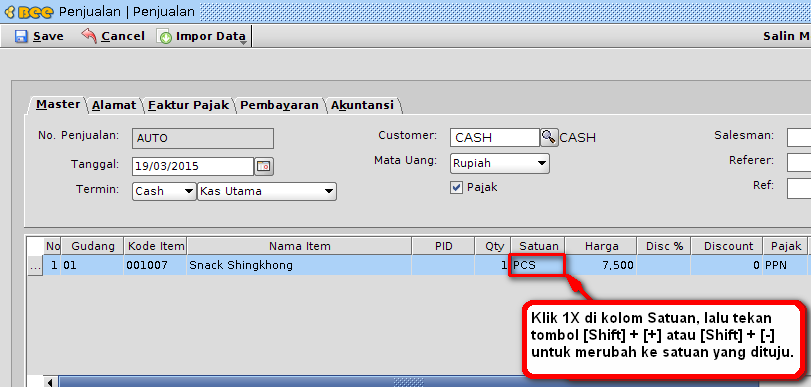The height and width of the screenshot is (387, 811).
Task: Click the Snack Shingkhong item name cell
Action: pyautogui.click(x=299, y=265)
